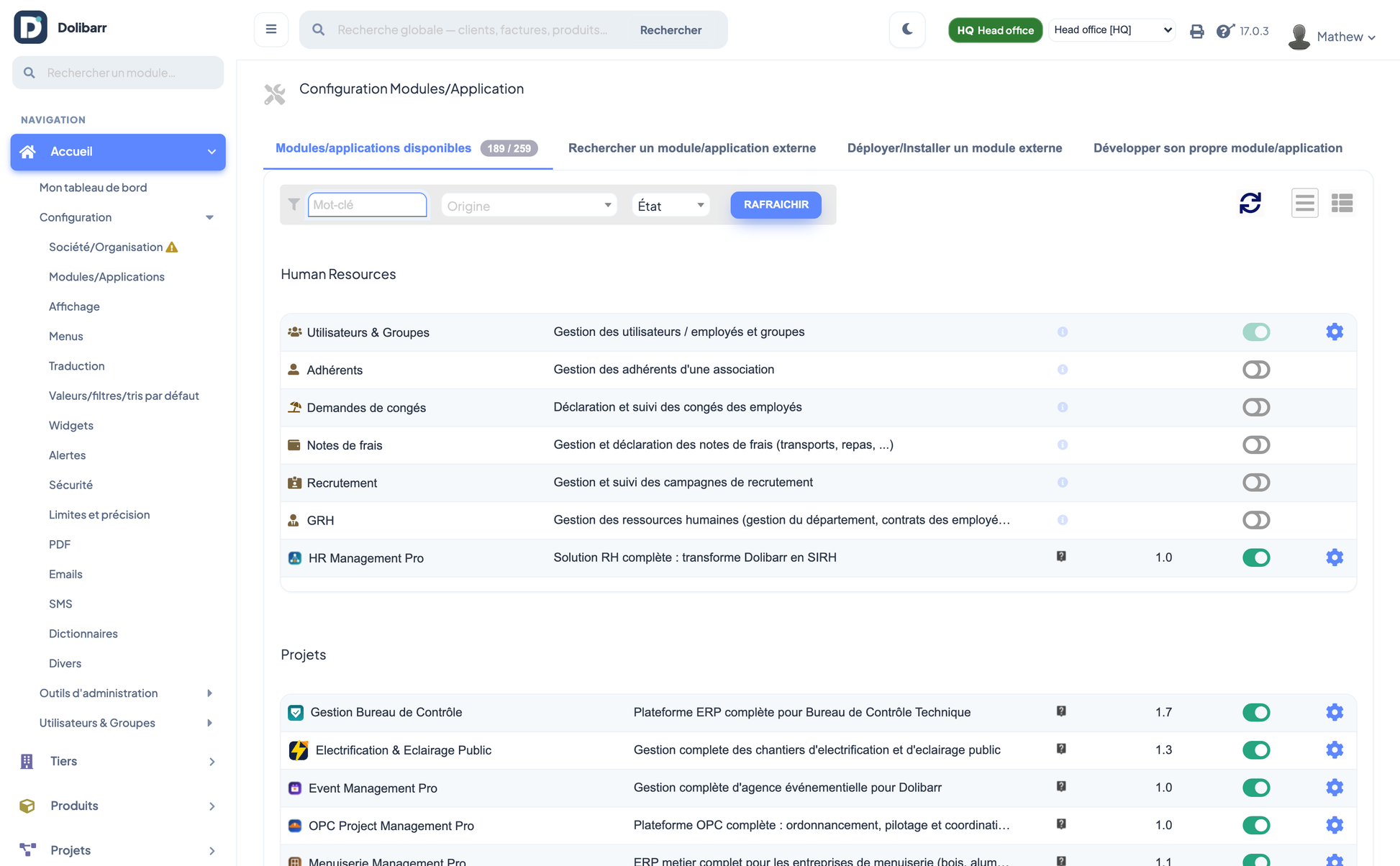Open help icon next to version 17.0.3
Screen dimensions: 1400x866
pos(1225,31)
